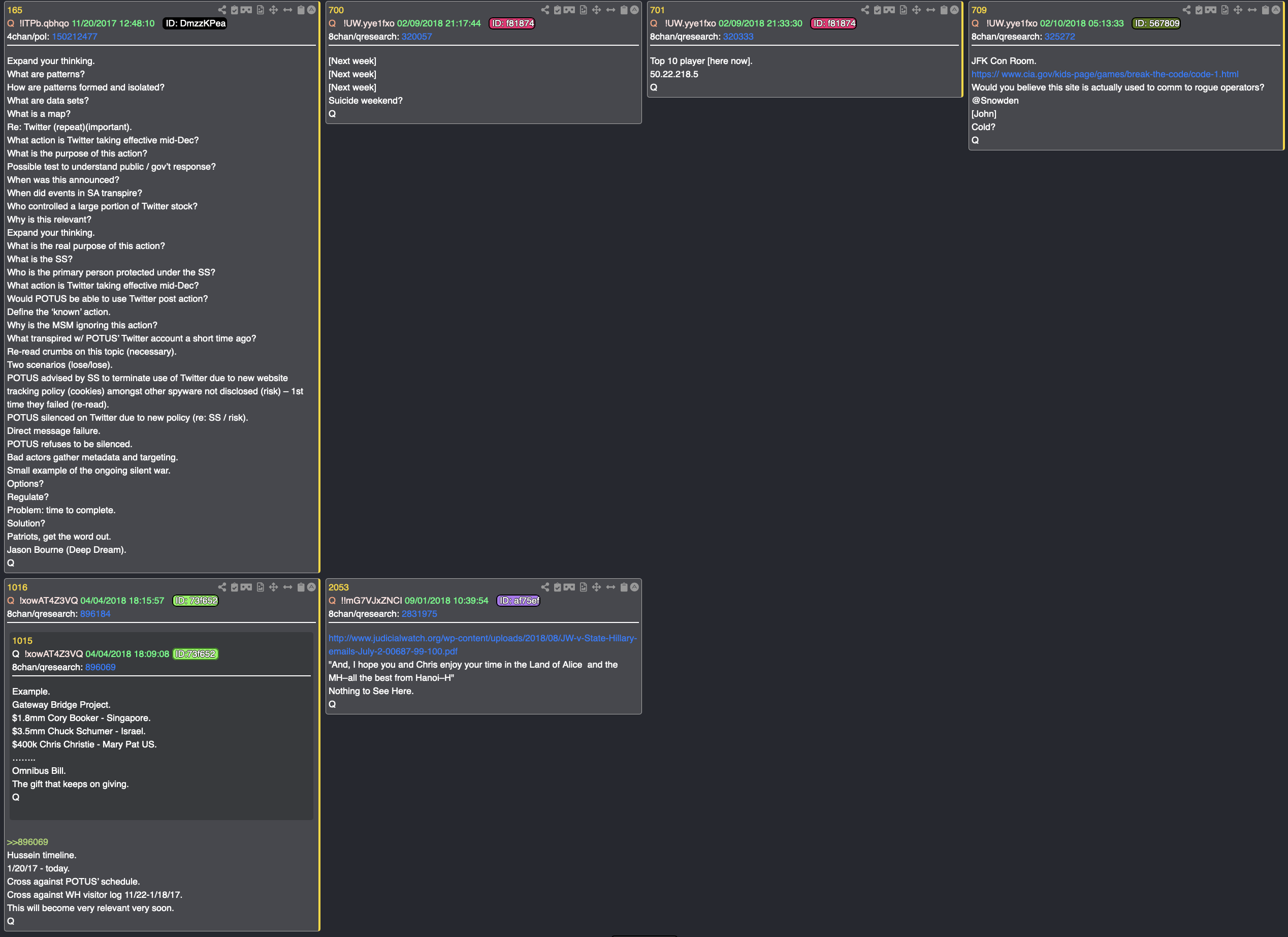The height and width of the screenshot is (937, 1288).
Task: Select quoted post number 1015
Action: click(x=22, y=640)
